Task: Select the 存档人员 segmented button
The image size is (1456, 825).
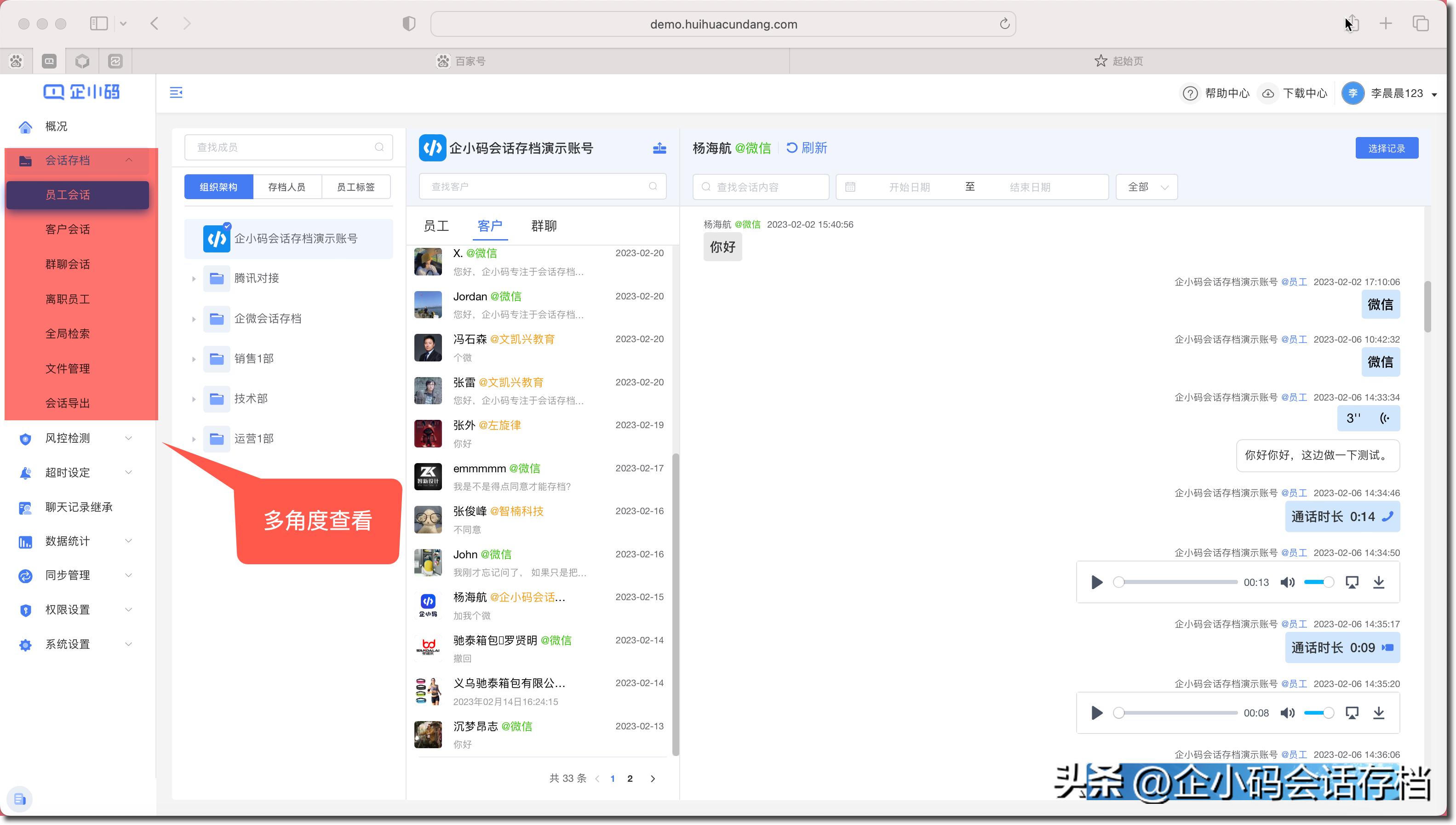Action: [x=287, y=187]
